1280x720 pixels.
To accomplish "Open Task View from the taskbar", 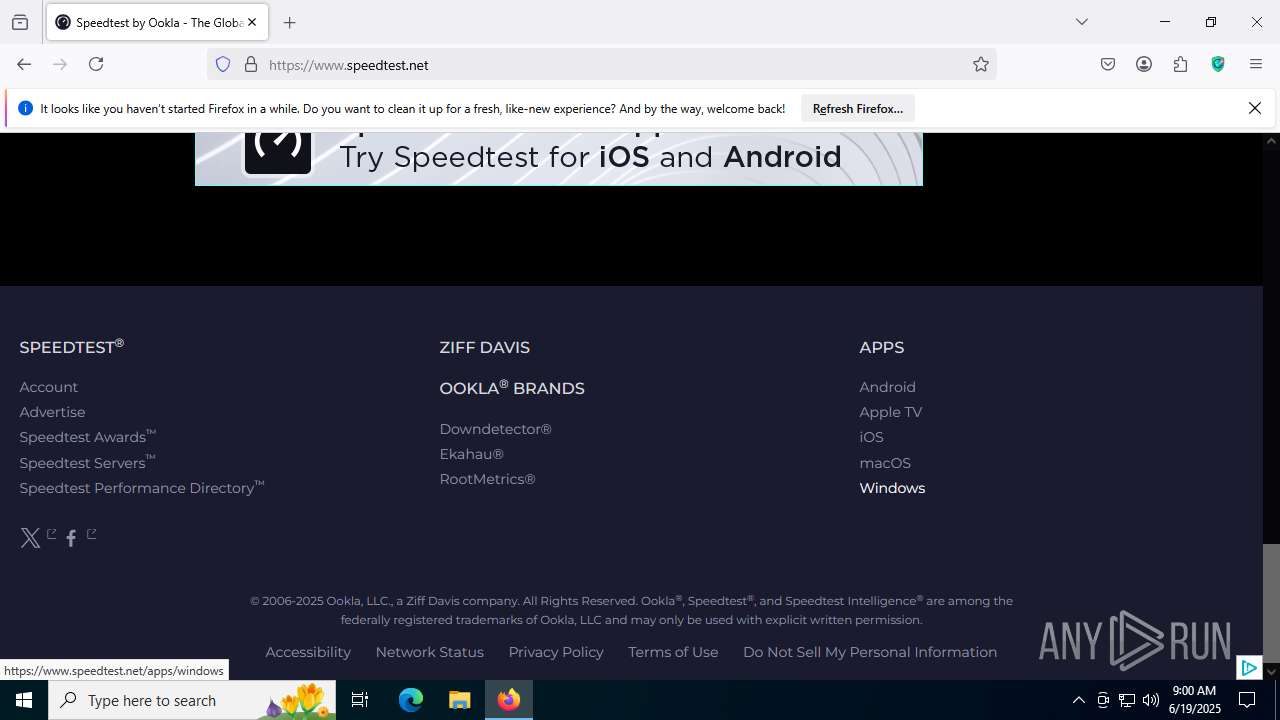I will pos(360,700).
